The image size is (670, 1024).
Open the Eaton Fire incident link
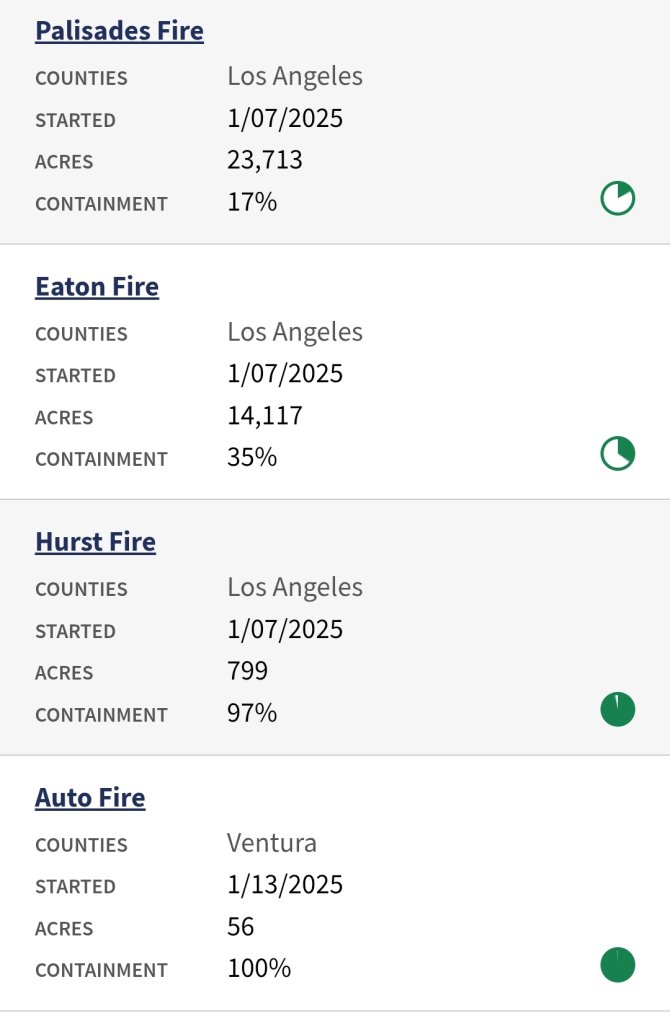97,287
